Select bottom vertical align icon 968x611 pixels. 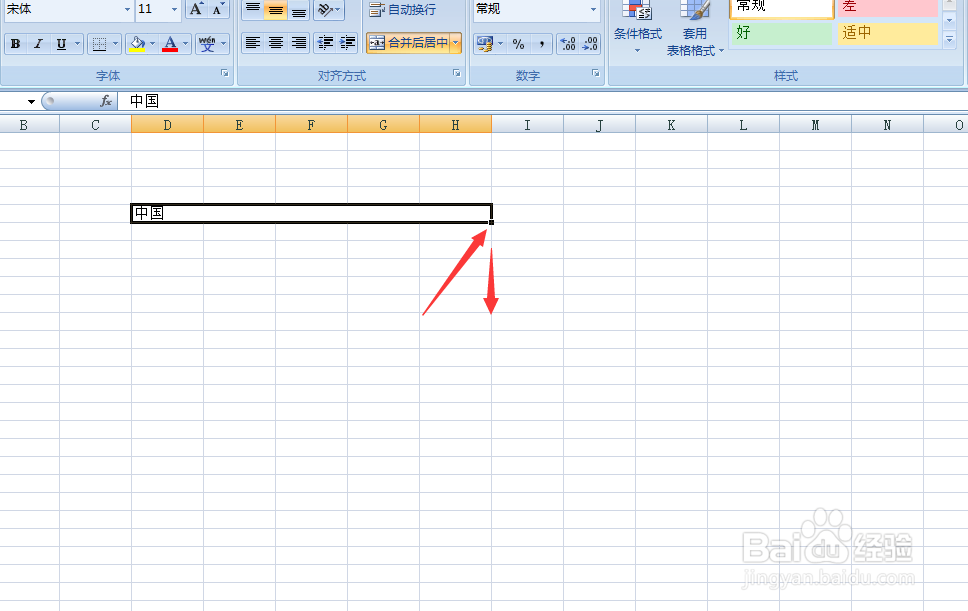(x=298, y=9)
